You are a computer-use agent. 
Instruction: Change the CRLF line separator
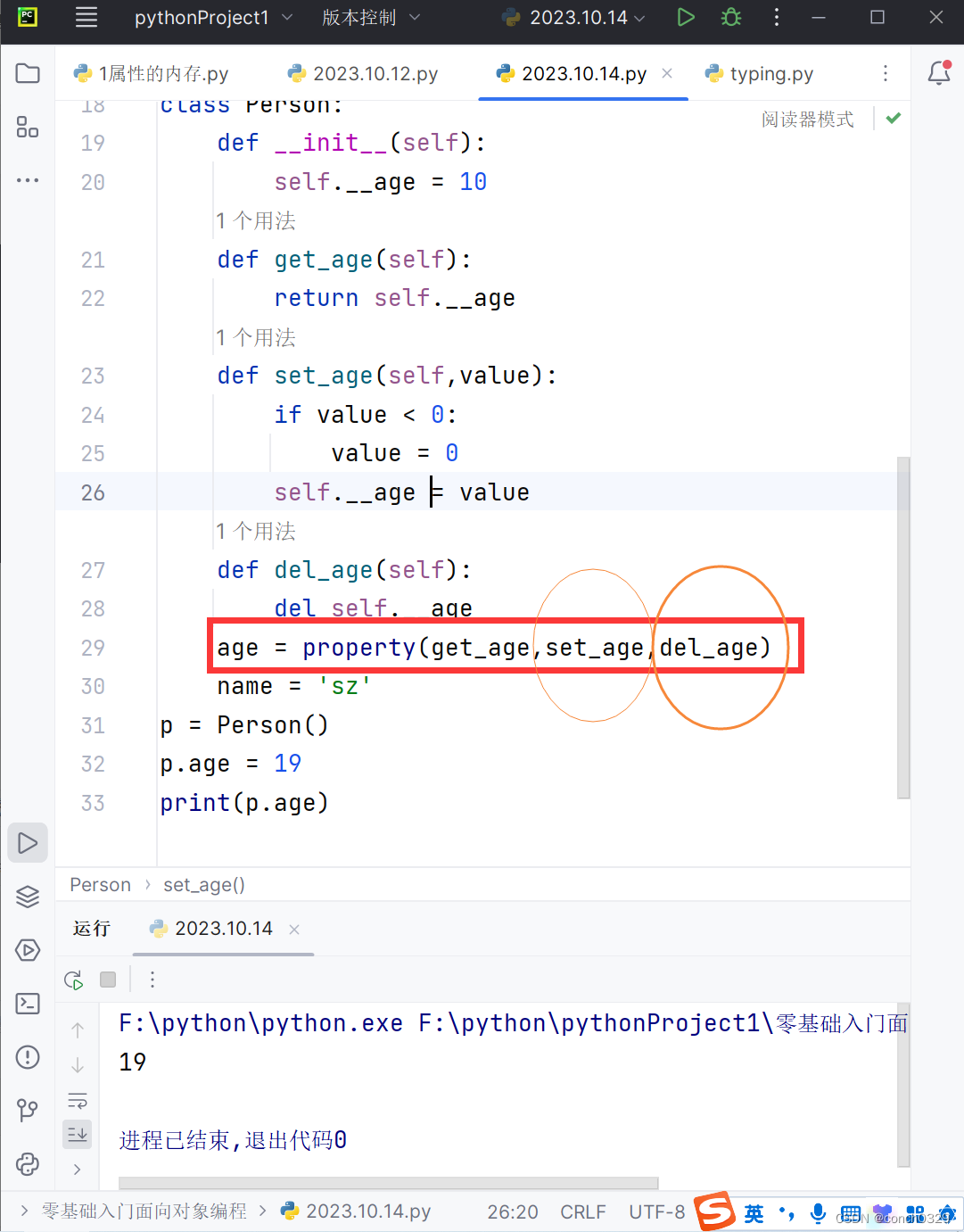tap(583, 1211)
